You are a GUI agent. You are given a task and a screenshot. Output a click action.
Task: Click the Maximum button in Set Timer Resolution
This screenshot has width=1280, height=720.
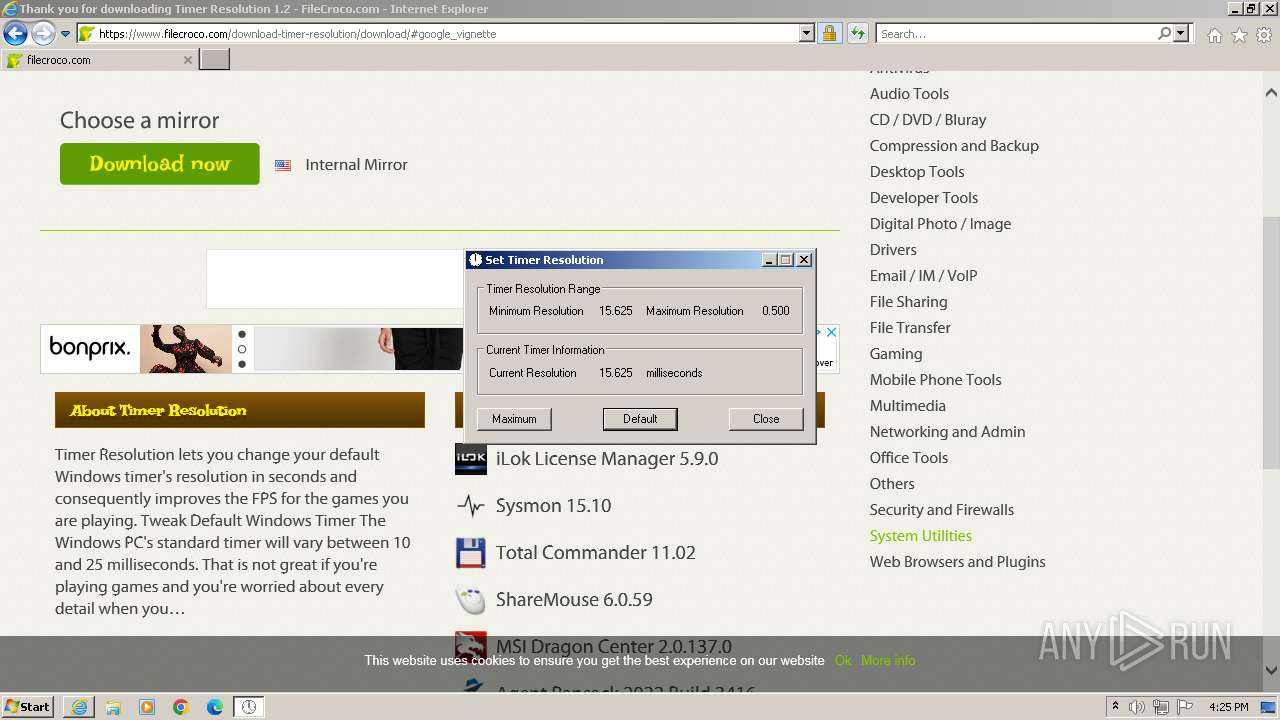coord(514,419)
